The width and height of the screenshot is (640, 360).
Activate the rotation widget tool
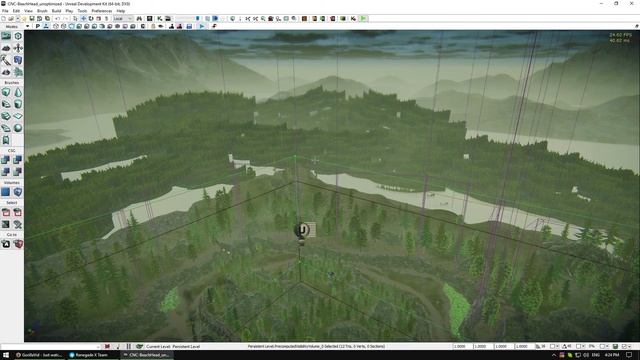[91, 19]
